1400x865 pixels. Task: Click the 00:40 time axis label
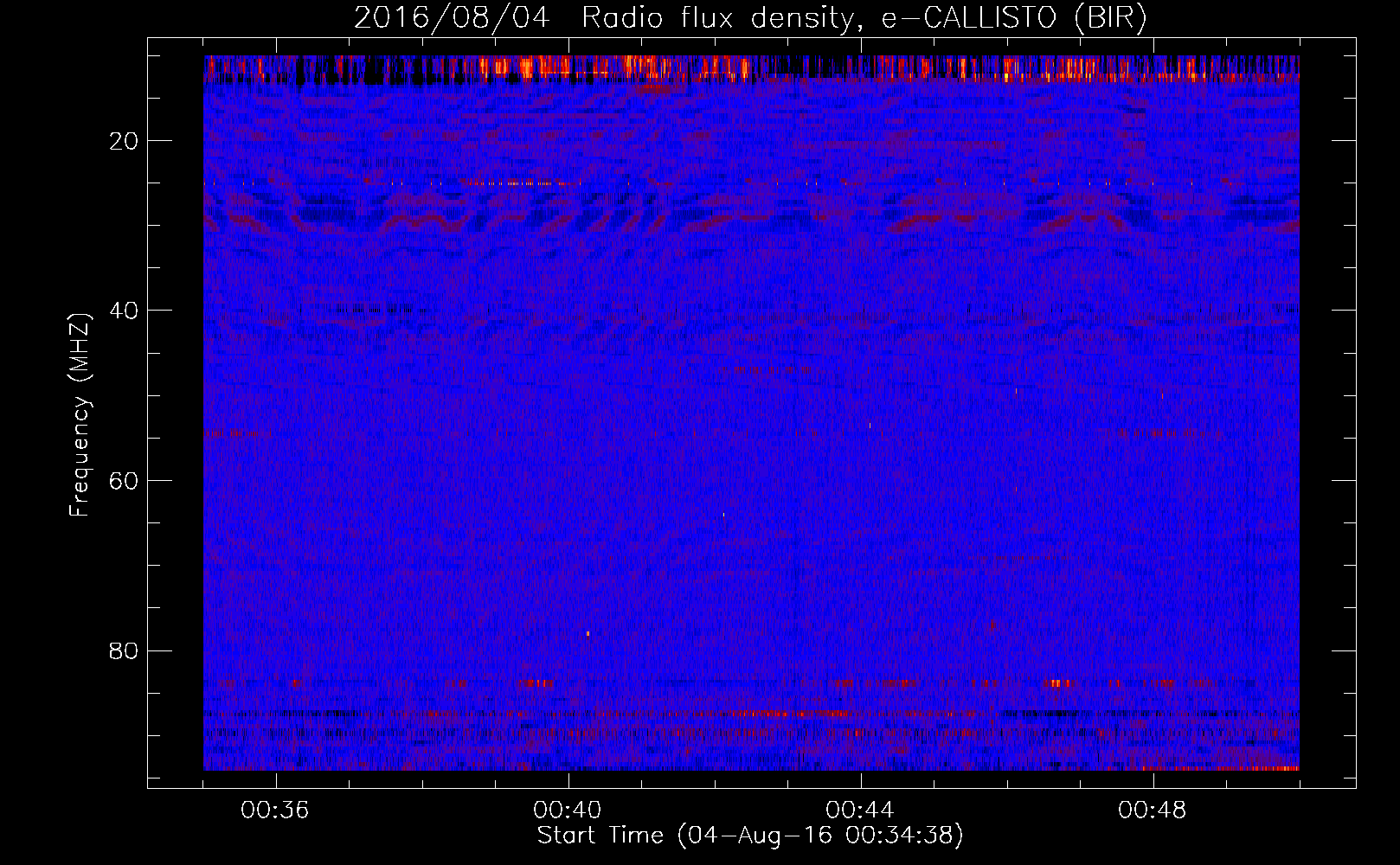(568, 811)
